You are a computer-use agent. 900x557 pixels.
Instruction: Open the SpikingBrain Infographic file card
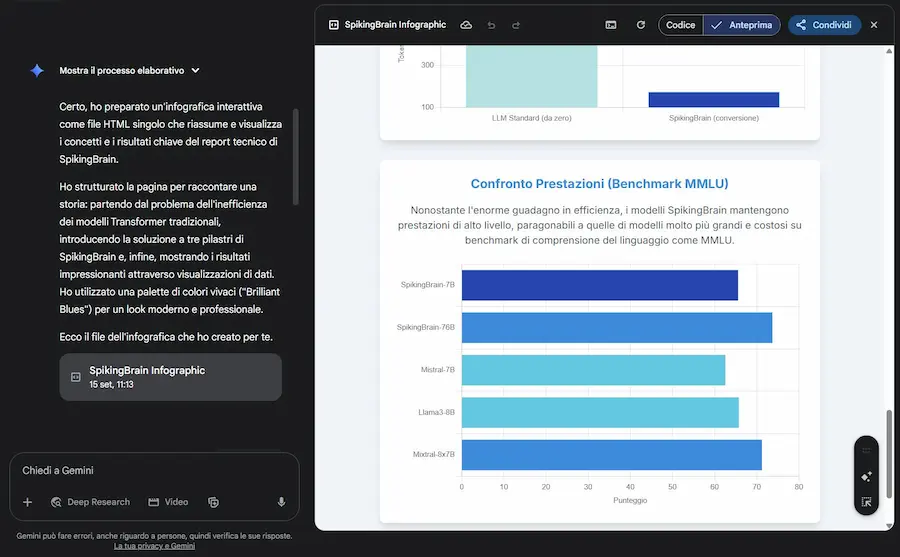tap(170, 377)
